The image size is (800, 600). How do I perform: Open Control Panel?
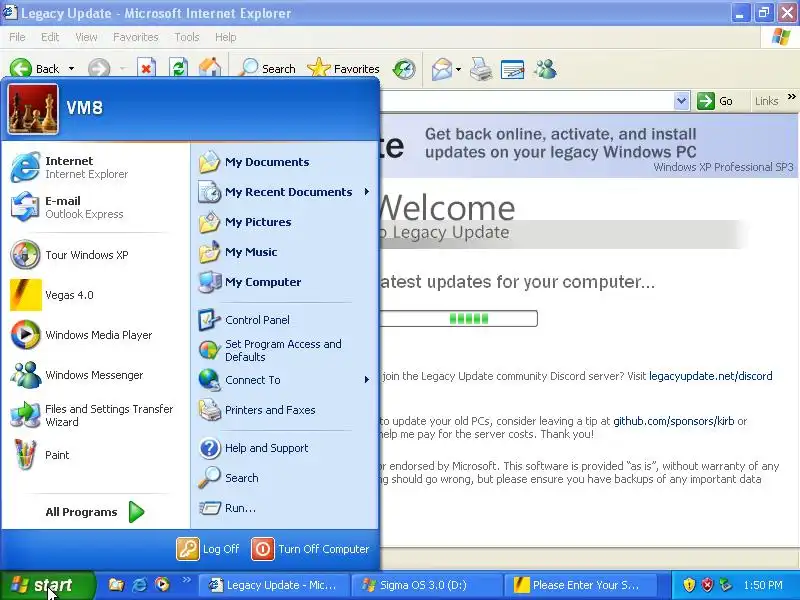[x=284, y=320]
